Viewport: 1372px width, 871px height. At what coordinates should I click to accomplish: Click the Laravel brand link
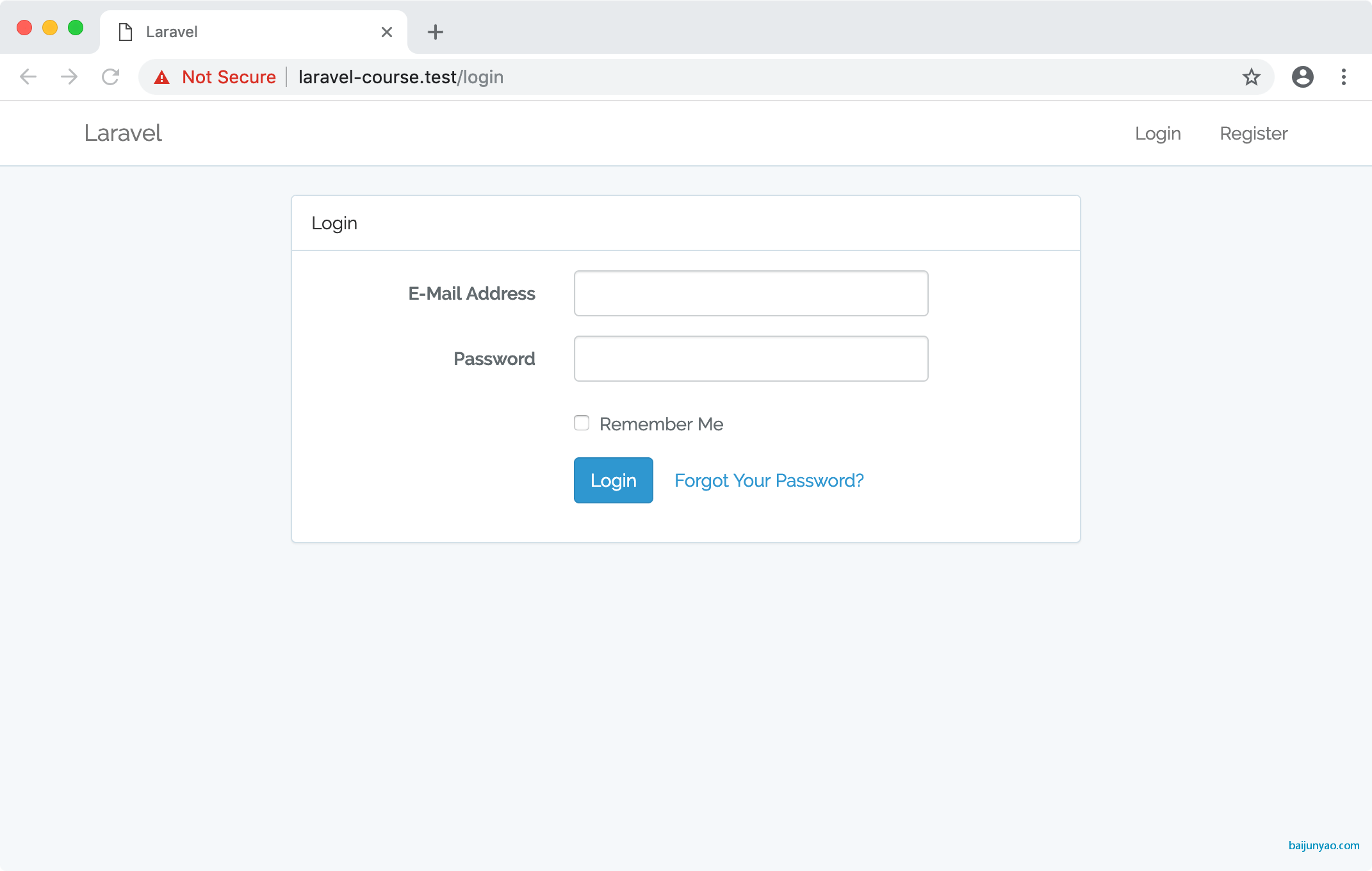[x=123, y=133]
